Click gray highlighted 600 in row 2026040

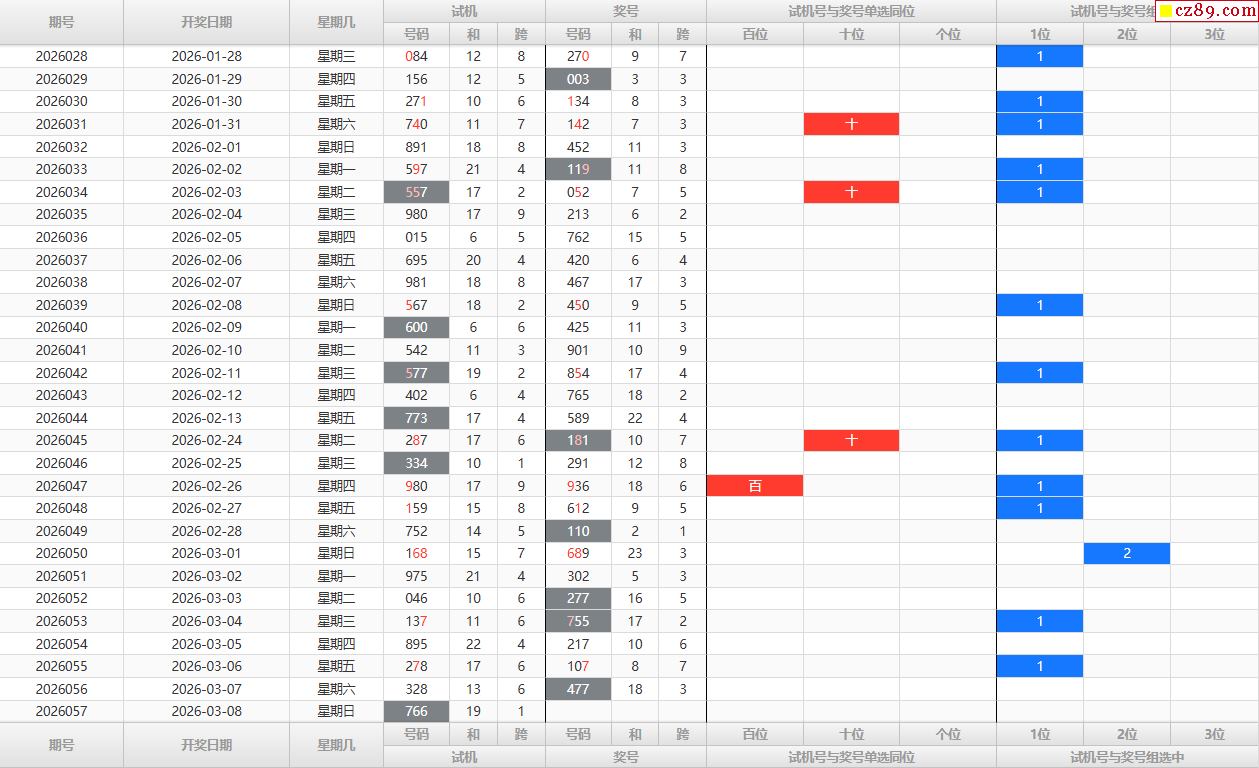coord(416,327)
